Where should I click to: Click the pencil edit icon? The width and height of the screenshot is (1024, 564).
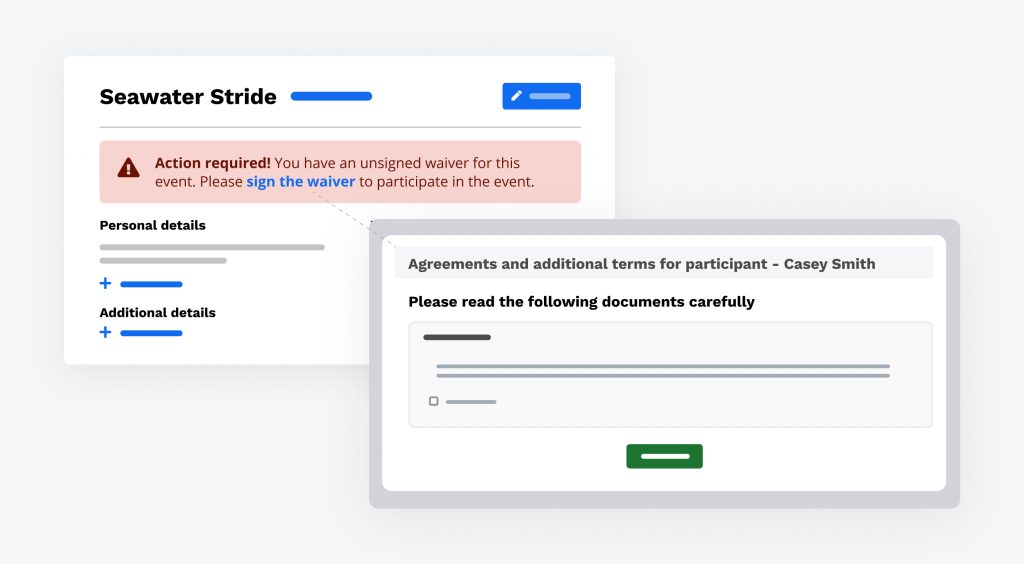tap(517, 96)
